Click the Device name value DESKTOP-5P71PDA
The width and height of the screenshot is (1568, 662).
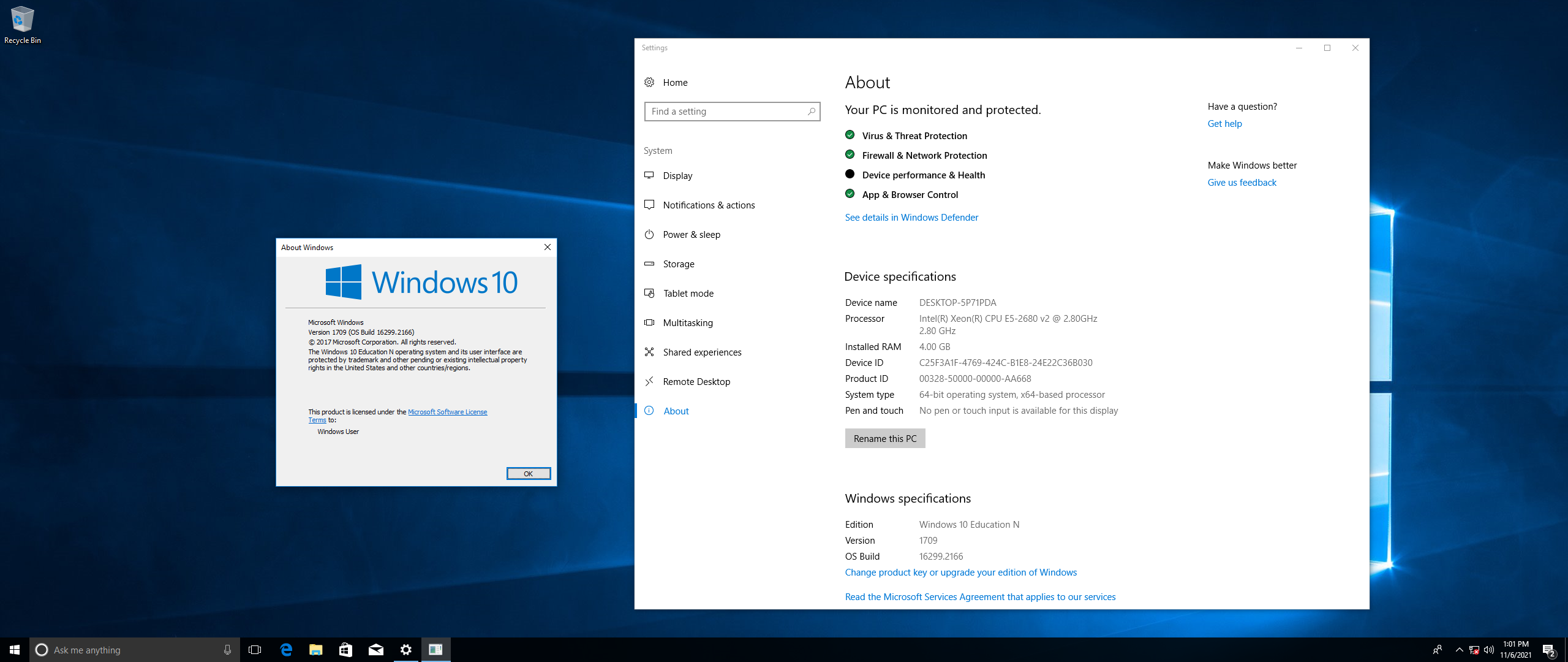[x=957, y=302]
